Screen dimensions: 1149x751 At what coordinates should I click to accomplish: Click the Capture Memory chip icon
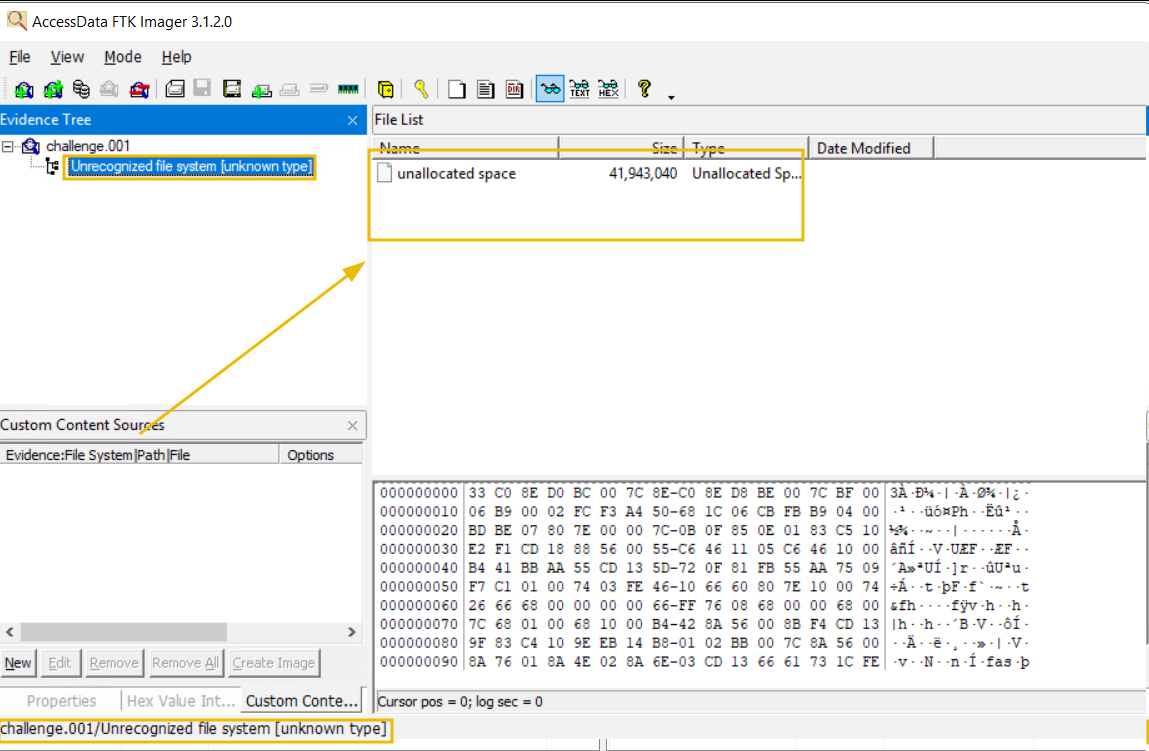(347, 89)
